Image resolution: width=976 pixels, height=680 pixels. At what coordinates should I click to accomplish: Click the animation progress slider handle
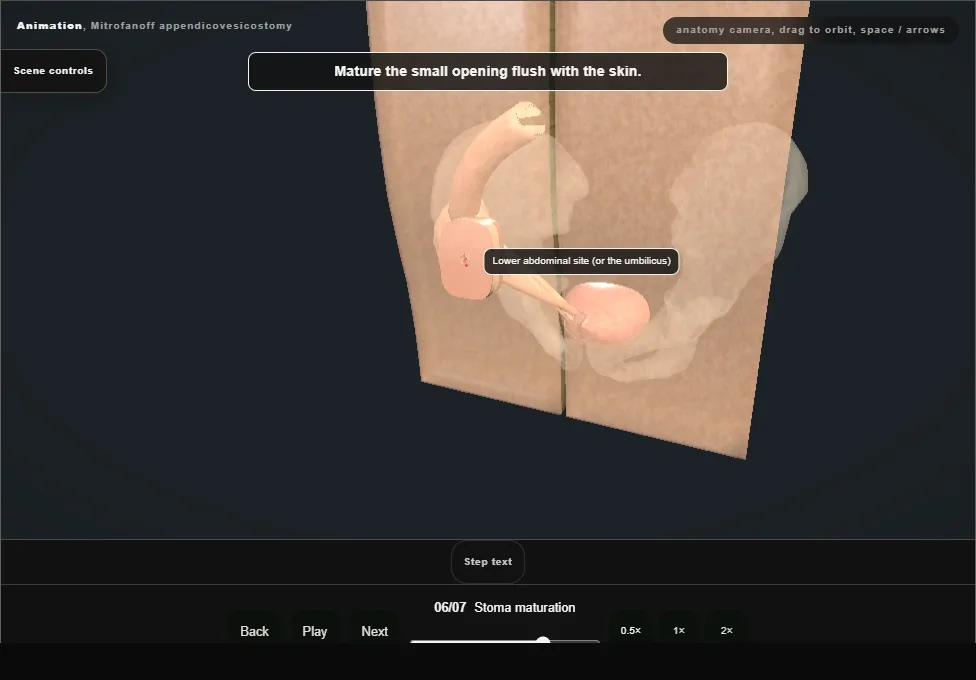pos(543,641)
